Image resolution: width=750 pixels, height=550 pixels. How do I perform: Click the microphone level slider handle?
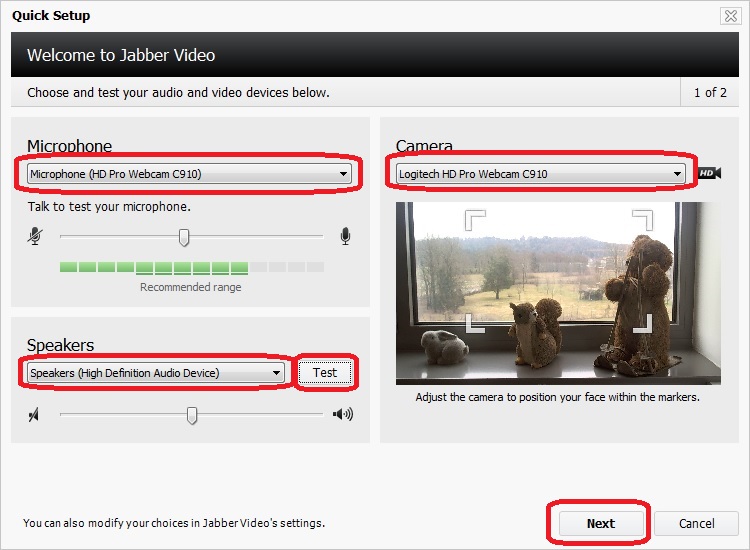[184, 237]
